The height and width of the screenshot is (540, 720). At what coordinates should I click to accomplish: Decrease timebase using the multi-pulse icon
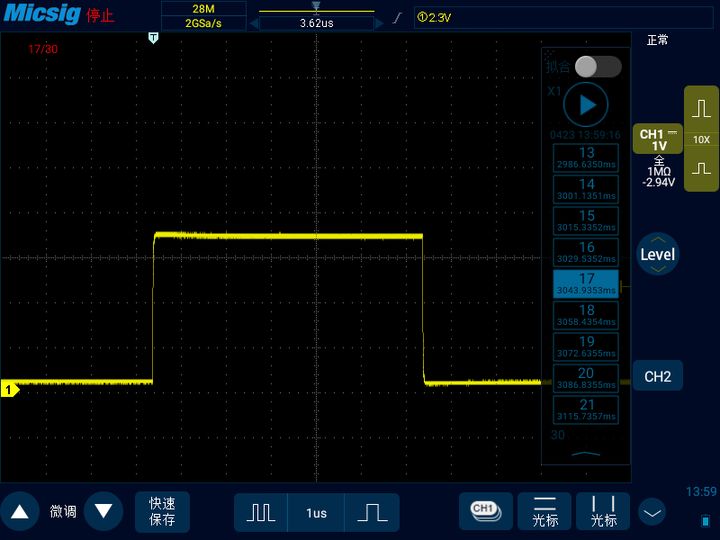point(261,513)
